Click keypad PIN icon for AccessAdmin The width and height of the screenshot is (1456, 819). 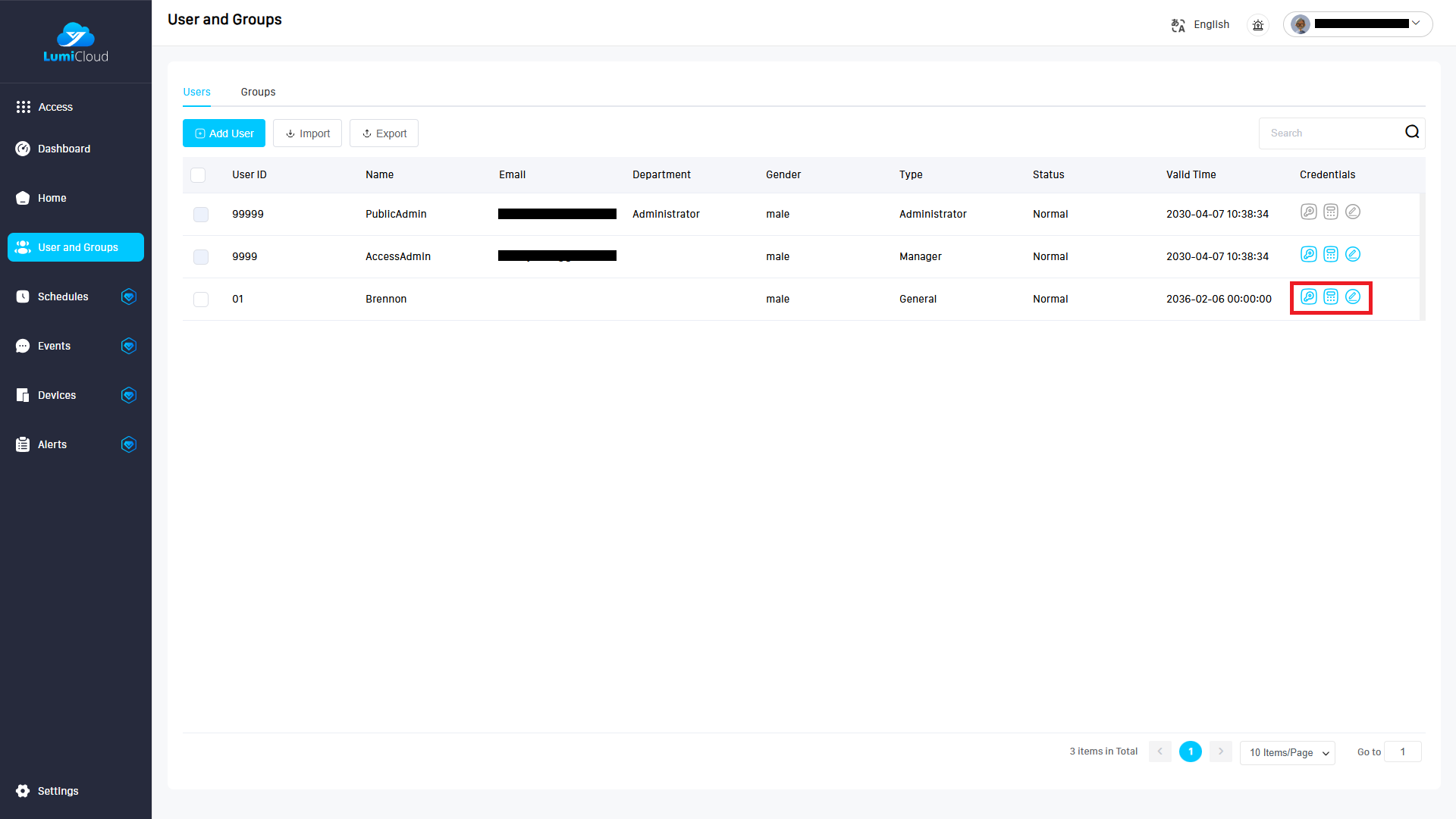coord(1331,254)
